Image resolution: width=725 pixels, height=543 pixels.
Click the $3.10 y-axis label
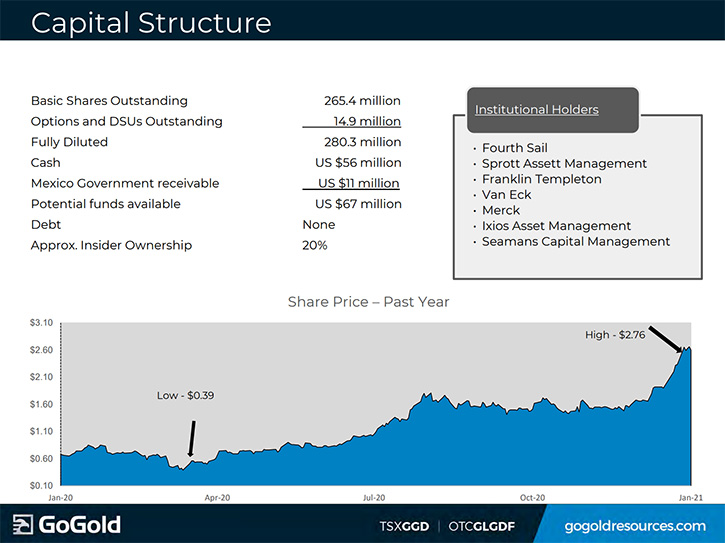tap(42, 323)
